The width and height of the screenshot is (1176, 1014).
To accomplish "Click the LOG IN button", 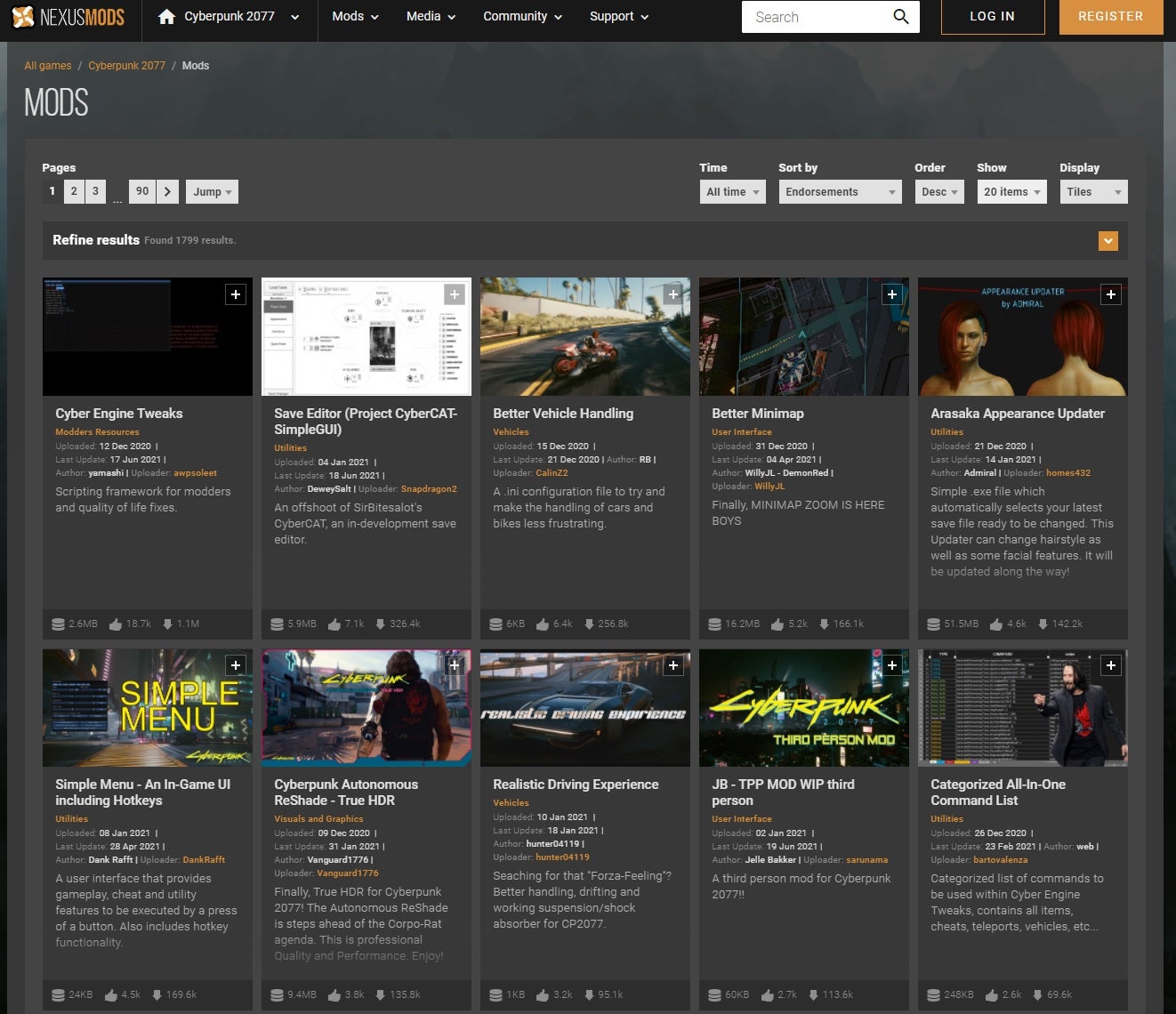I will [x=993, y=17].
